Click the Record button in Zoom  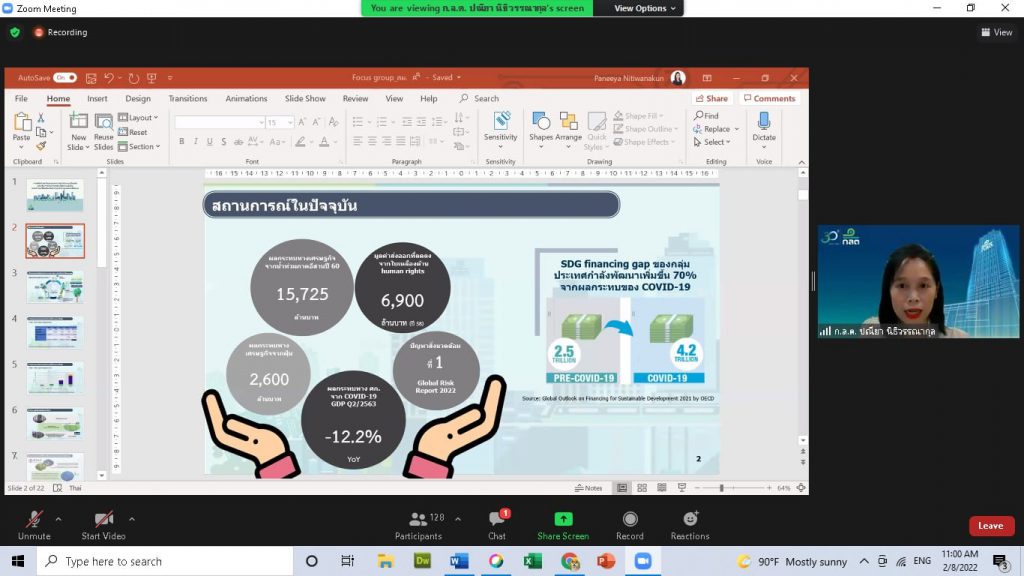point(630,519)
